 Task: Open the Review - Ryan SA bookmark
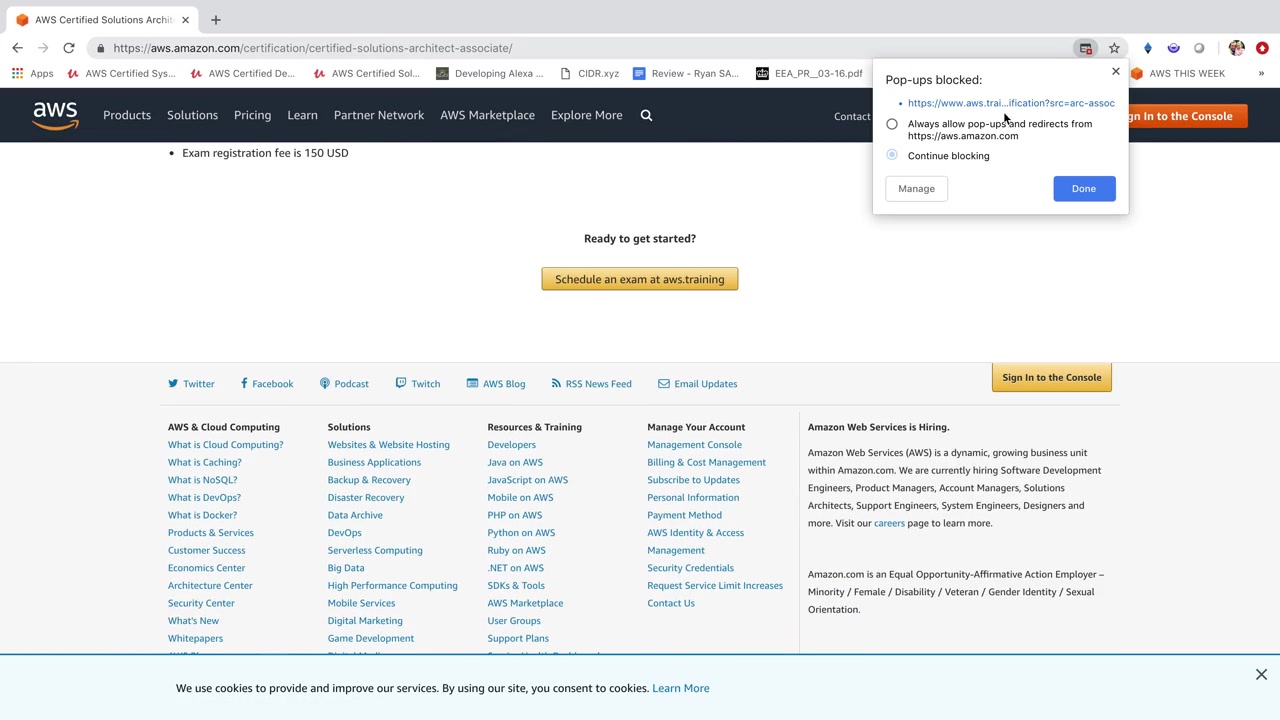click(686, 73)
